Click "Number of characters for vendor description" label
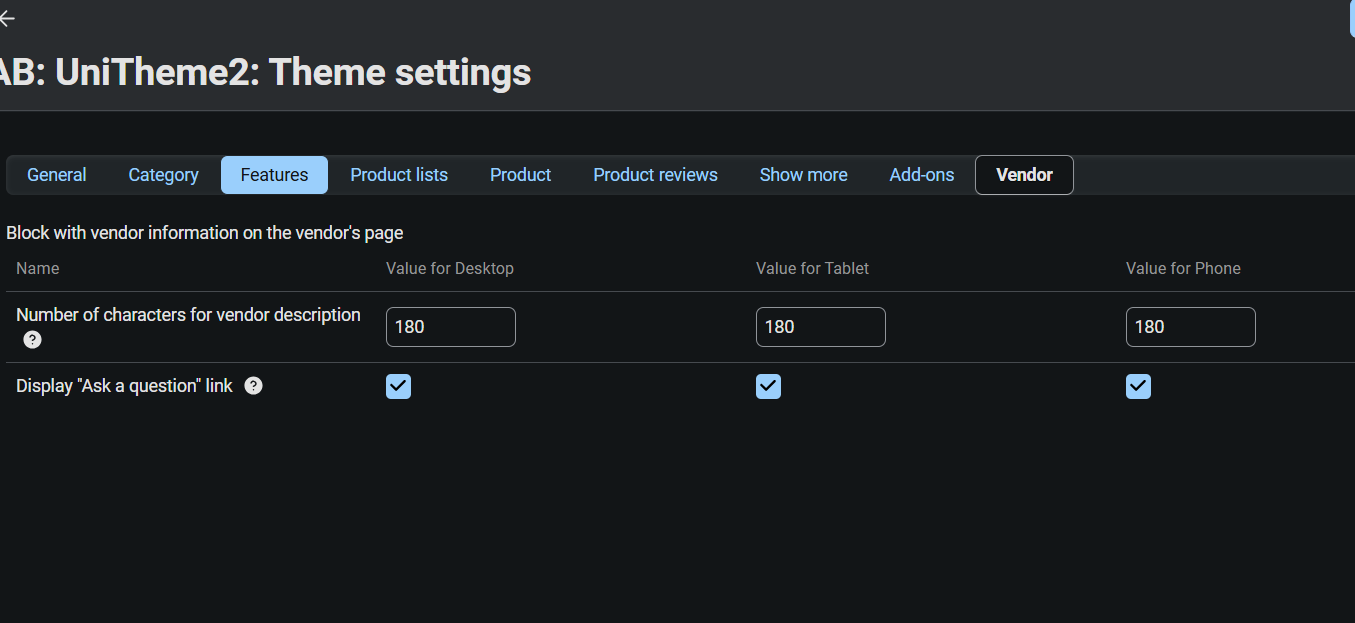Viewport: 1355px width, 623px height. 188,315
